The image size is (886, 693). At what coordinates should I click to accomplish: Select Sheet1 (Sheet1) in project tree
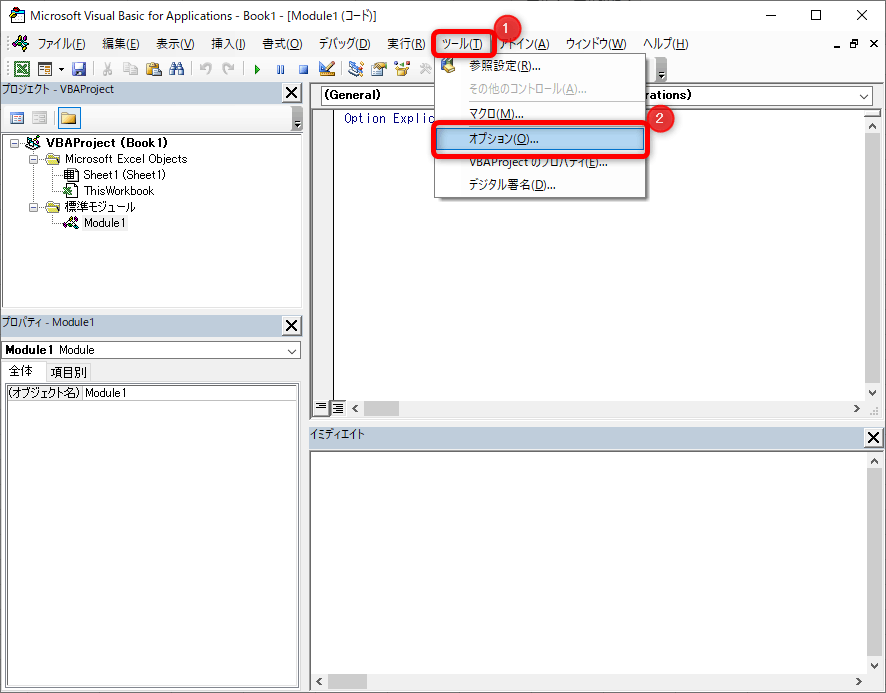(x=124, y=175)
